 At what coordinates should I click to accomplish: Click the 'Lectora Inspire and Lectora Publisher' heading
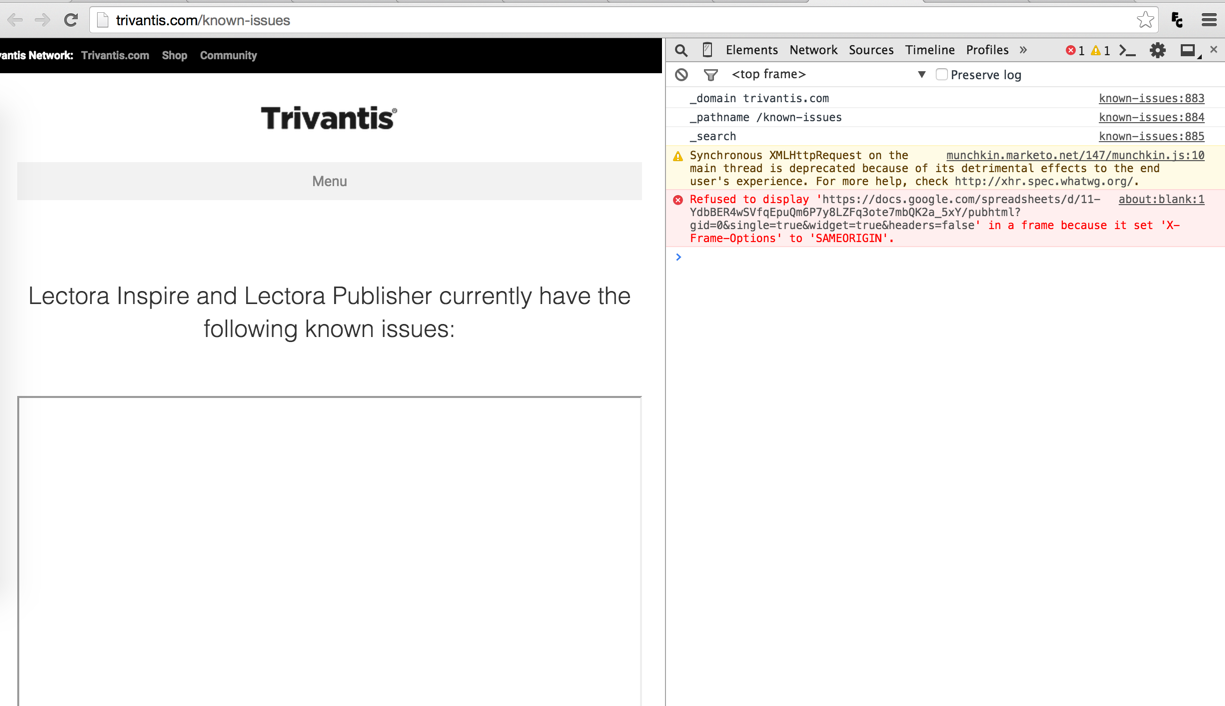(x=329, y=312)
